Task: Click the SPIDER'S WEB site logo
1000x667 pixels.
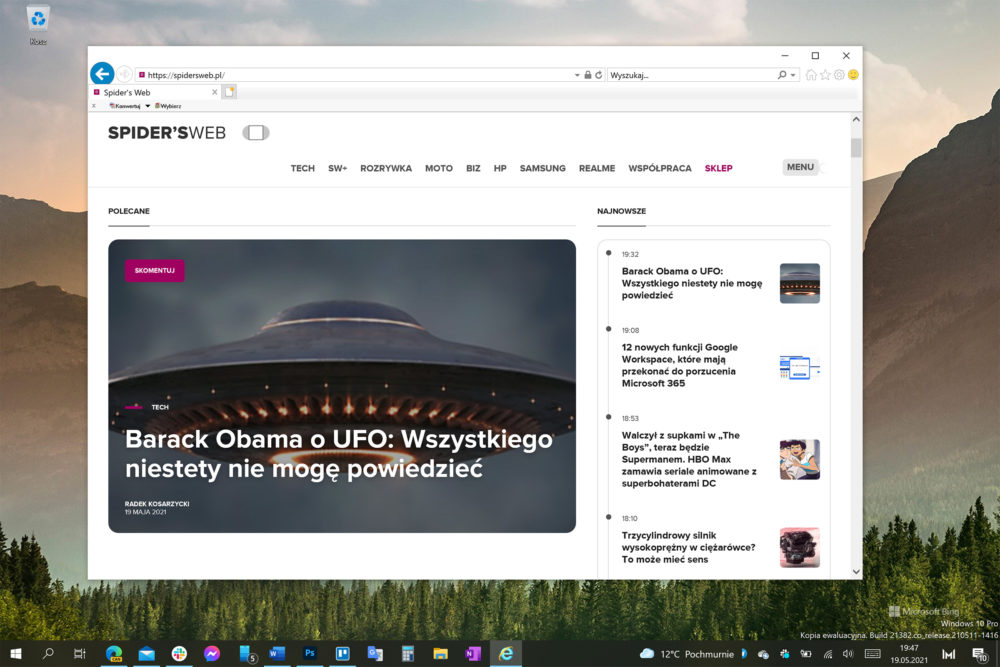Action: [166, 133]
